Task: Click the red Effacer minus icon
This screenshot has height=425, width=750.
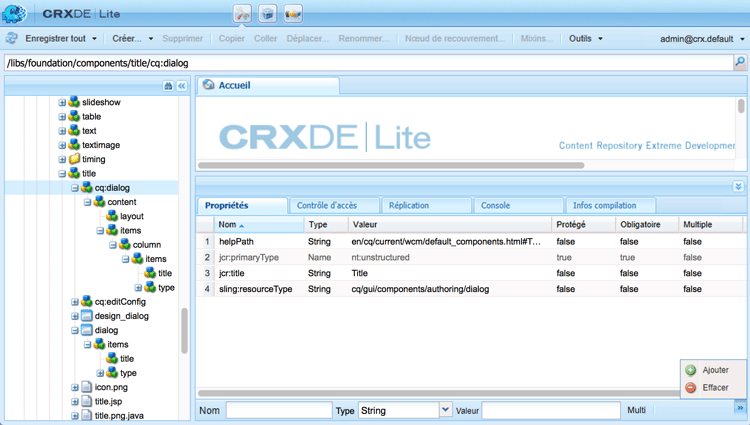Action: [691, 388]
